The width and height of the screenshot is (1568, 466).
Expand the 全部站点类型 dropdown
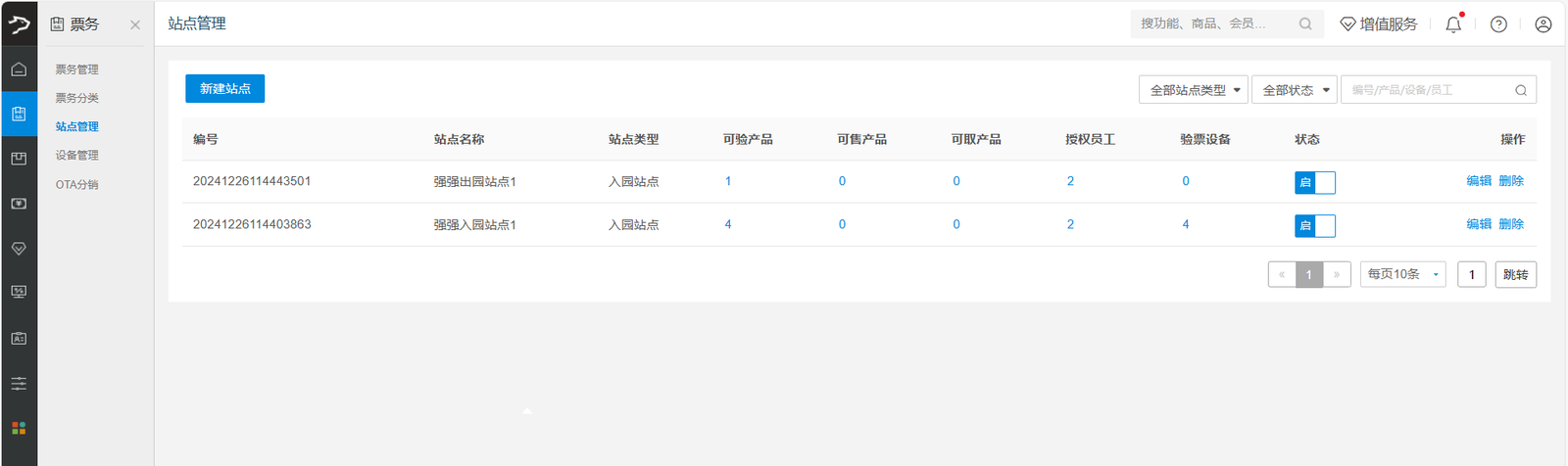click(1194, 89)
